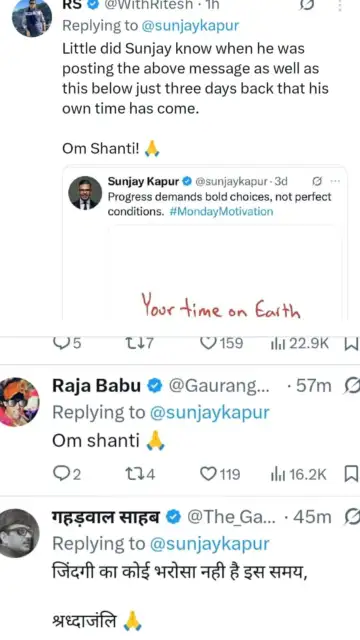This screenshot has height=640, width=360.
Task: Open comments on RS's reply with 5 replies
Action: (x=67, y=343)
